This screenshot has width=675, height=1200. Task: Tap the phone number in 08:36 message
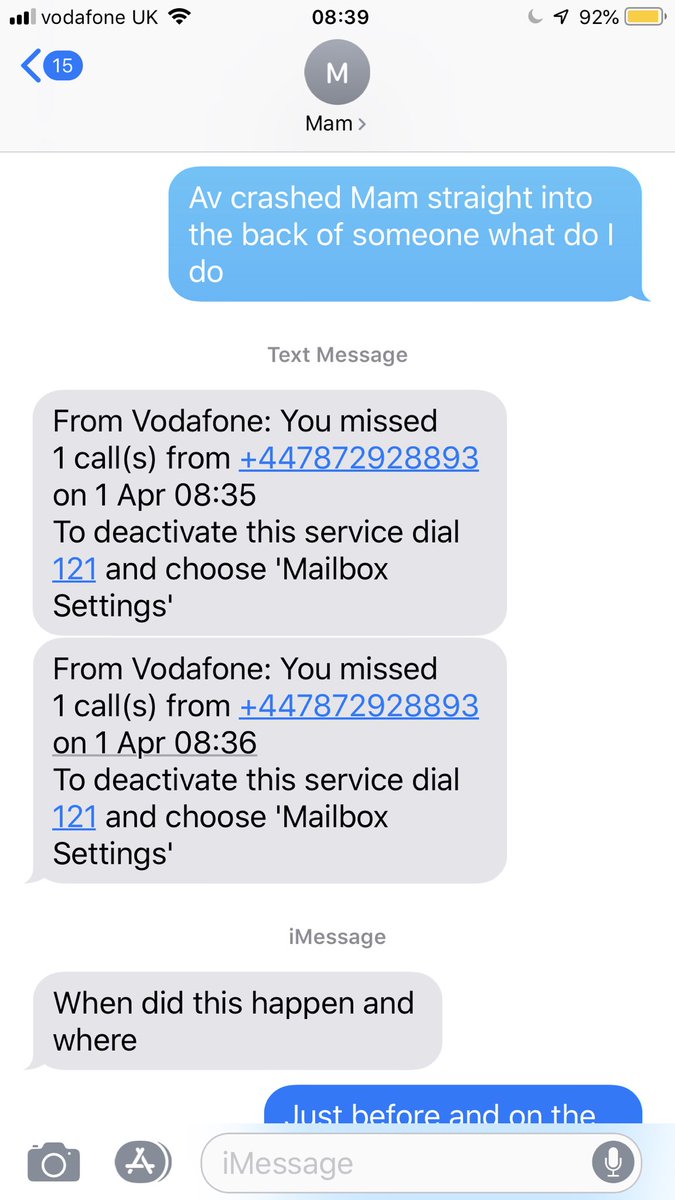point(359,706)
